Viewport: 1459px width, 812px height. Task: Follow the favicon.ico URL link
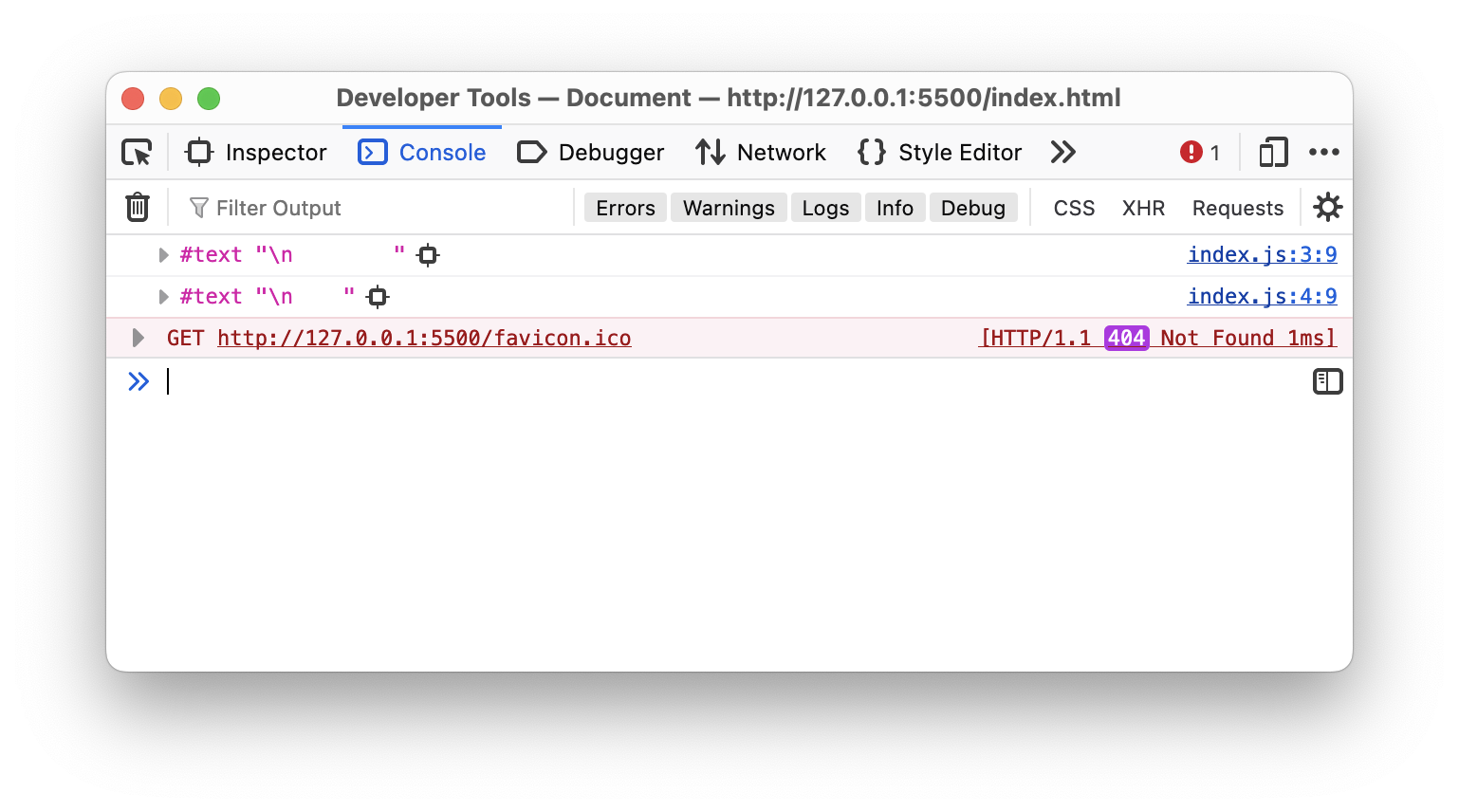(424, 337)
